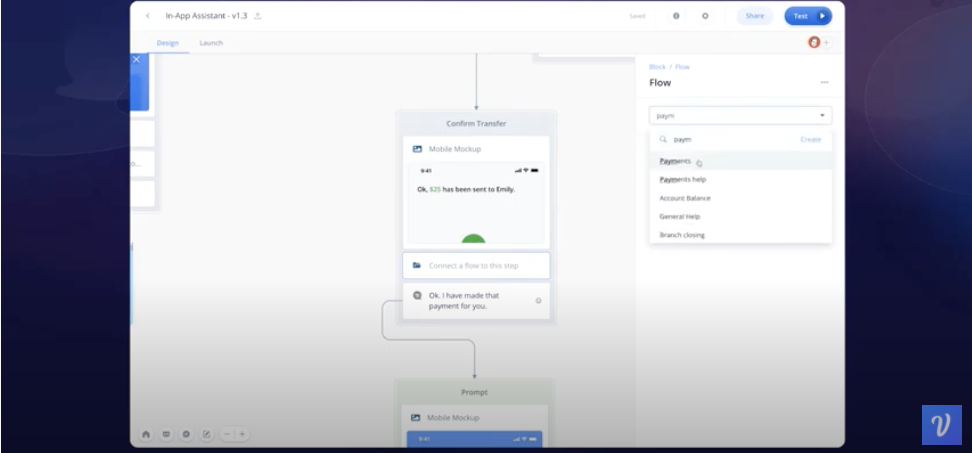Close the left blue panel X
Screen dimensions: 972x453
(x=136, y=59)
